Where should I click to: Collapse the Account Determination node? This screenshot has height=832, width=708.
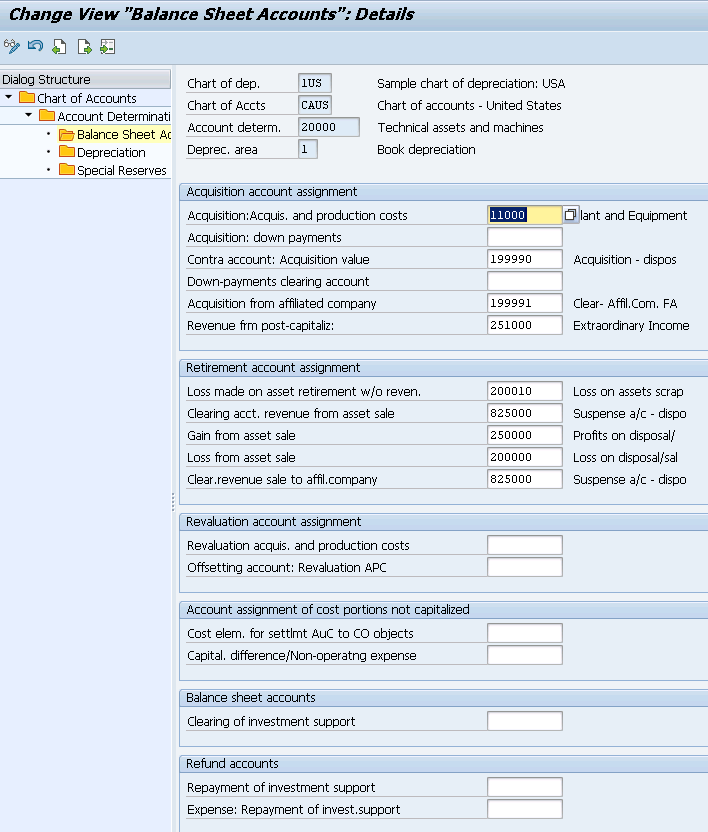tap(29, 115)
